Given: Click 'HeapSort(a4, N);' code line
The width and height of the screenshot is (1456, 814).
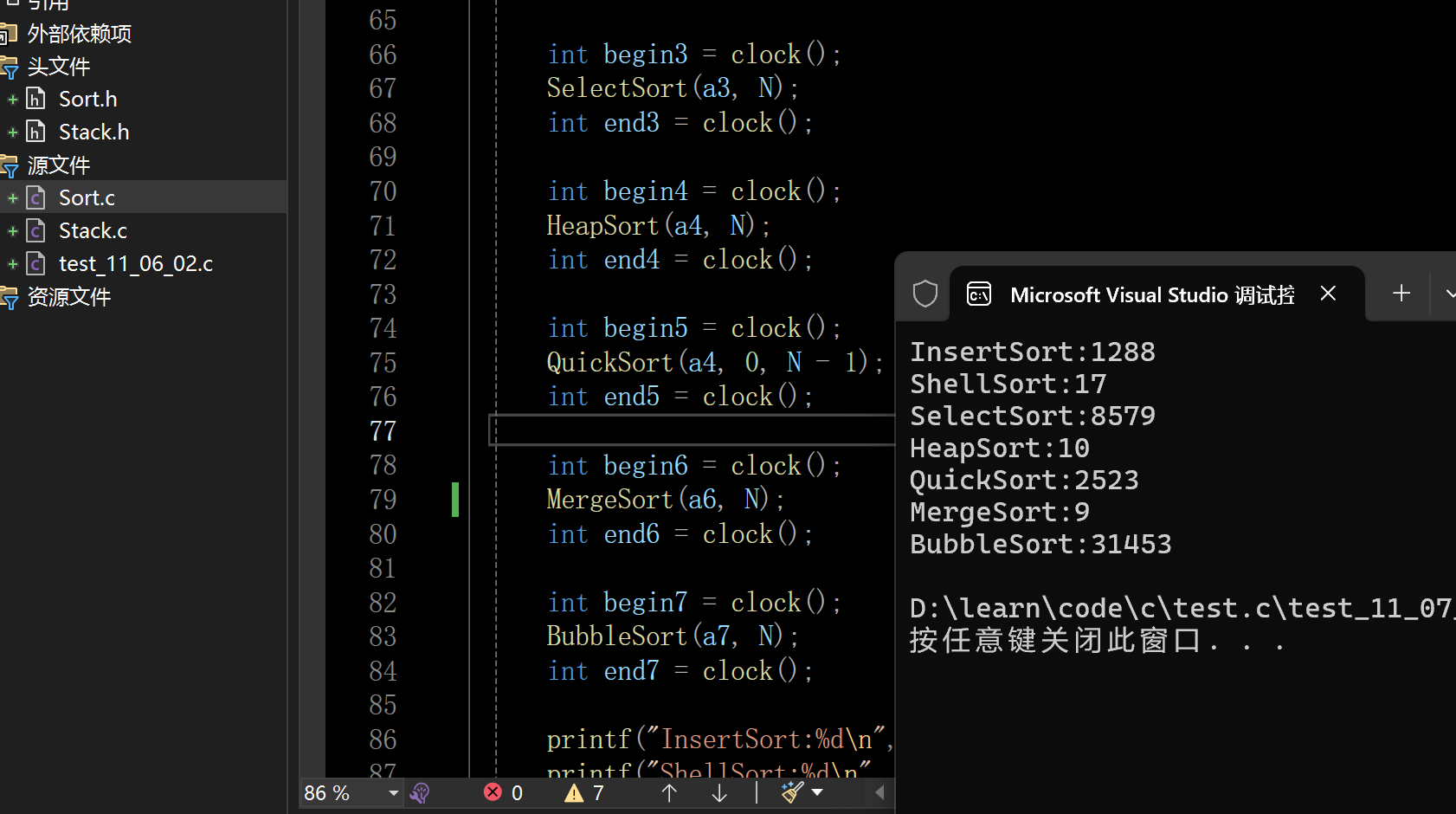Looking at the screenshot, I should pos(659,226).
